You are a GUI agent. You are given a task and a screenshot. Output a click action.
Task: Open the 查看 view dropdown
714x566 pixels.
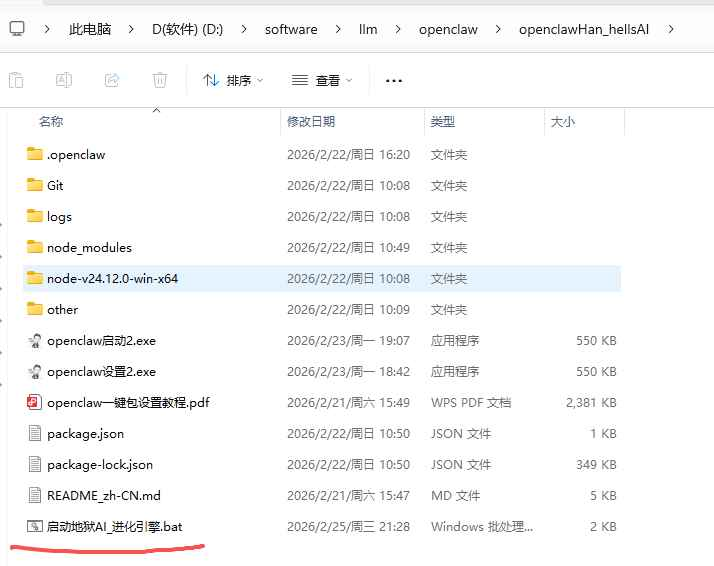coord(322,81)
